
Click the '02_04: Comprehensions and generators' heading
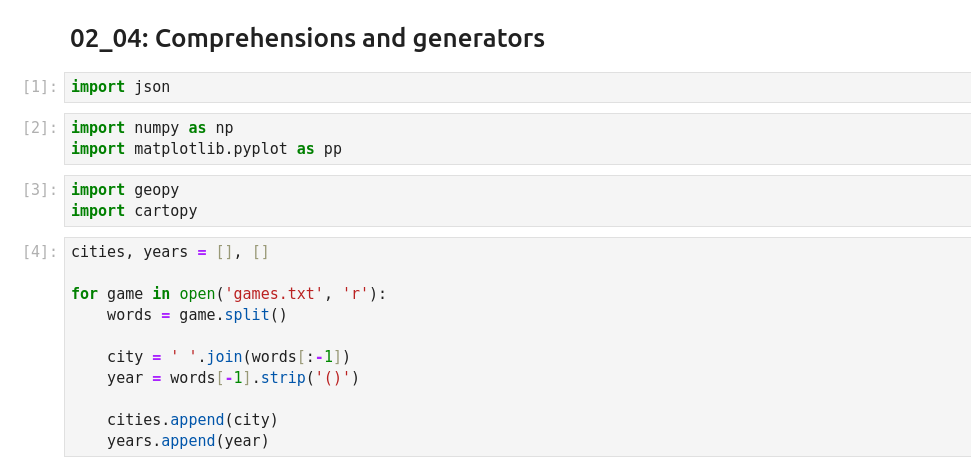click(x=307, y=39)
